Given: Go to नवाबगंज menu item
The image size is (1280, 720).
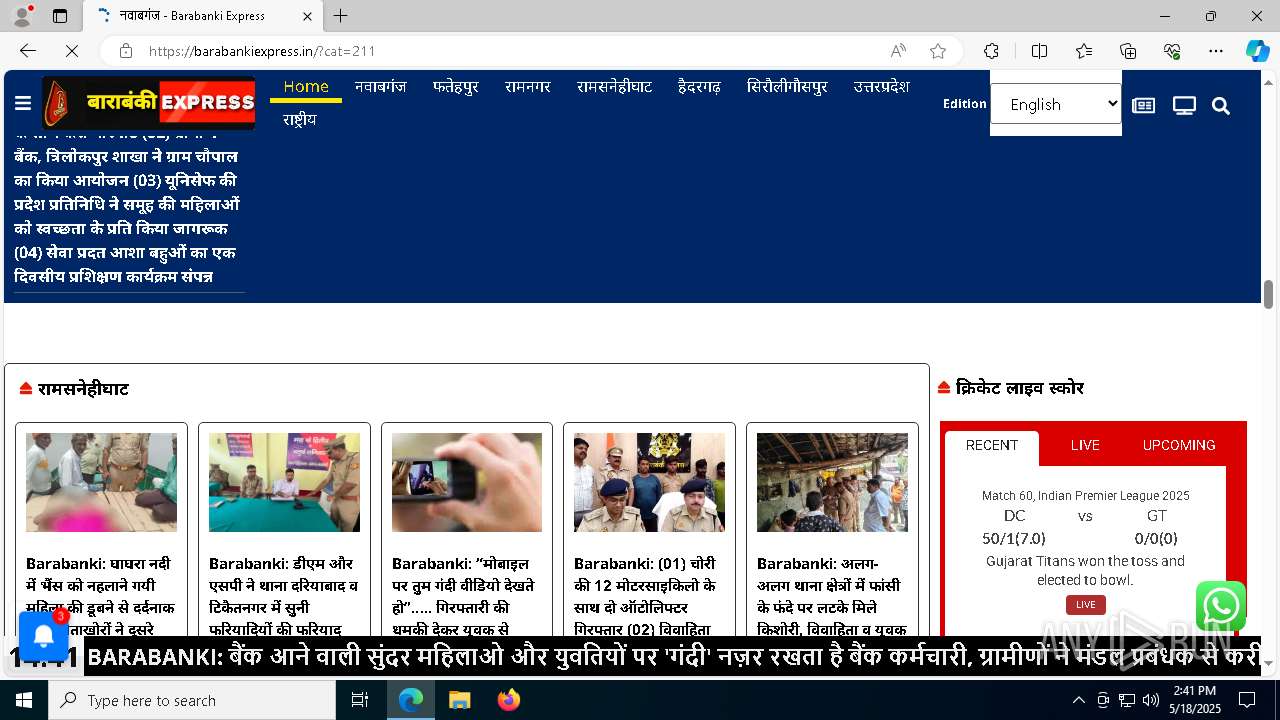Looking at the screenshot, I should pos(381,87).
